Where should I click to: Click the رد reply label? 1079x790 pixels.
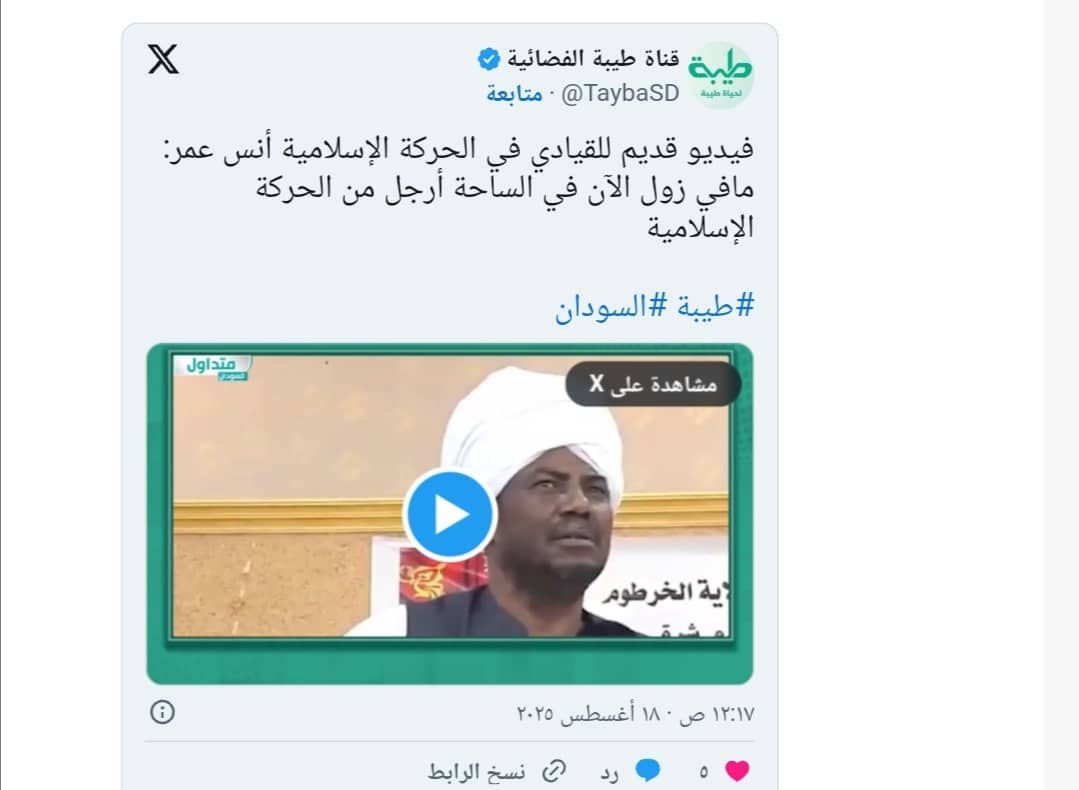(x=610, y=773)
